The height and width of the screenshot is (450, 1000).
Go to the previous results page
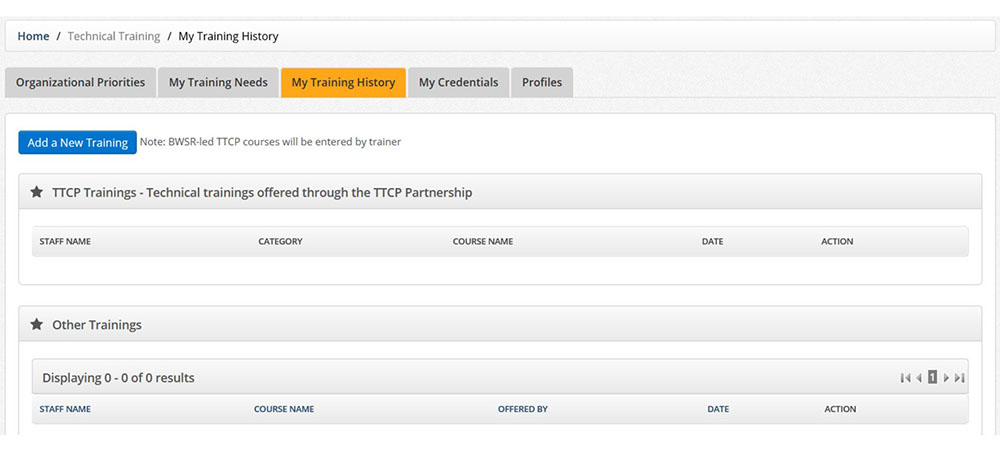(x=919, y=378)
